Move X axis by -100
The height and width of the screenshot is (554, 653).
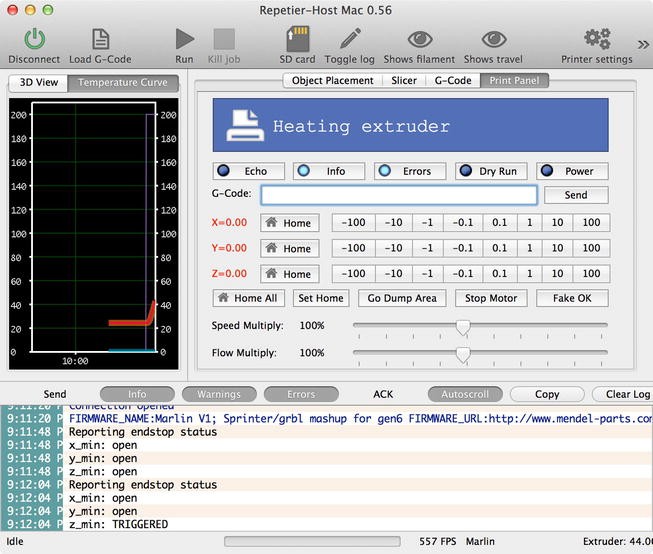click(354, 223)
